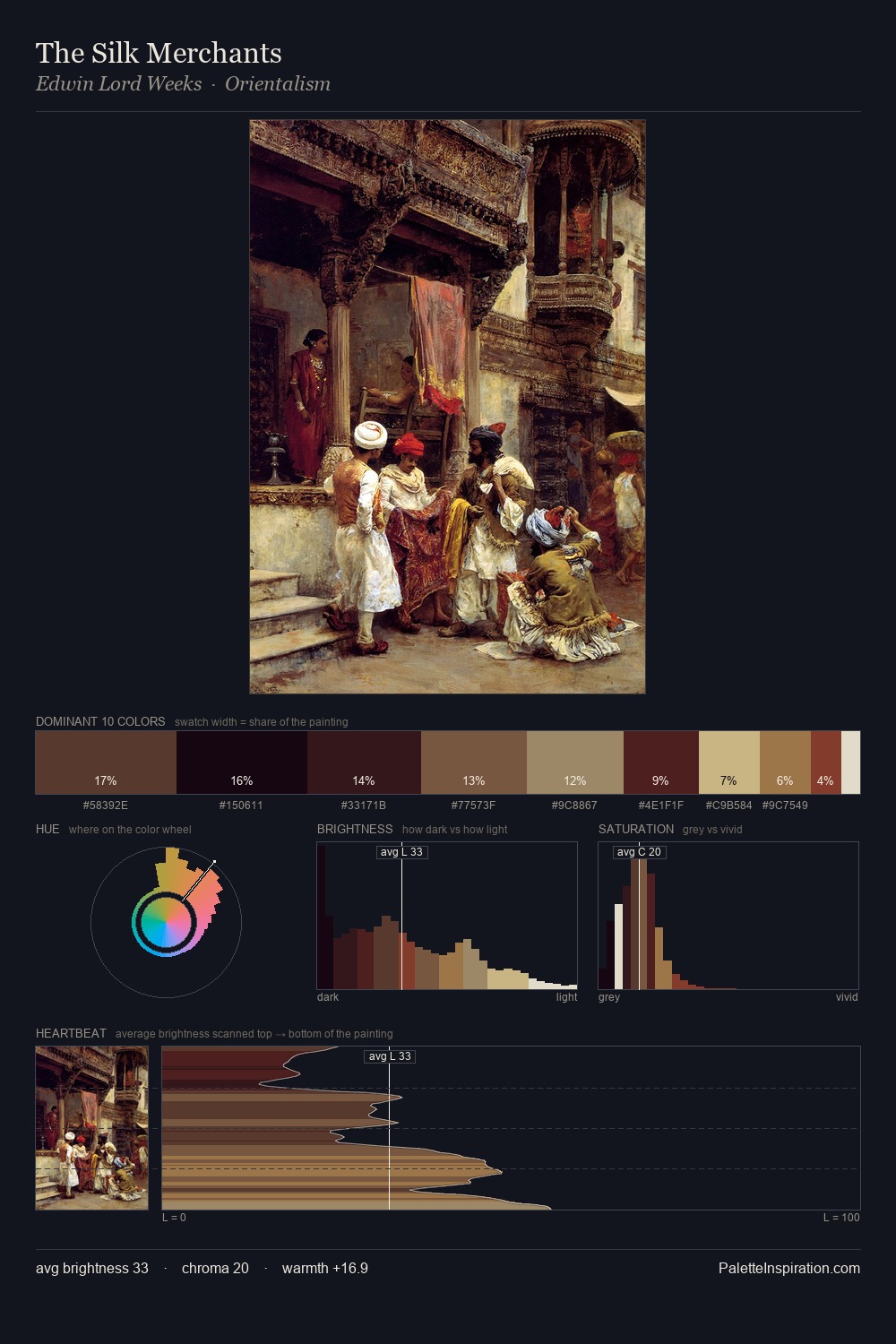The image size is (896, 1344).
Task: Select the 13% swatch #77573F
Action: pyautogui.click(x=474, y=762)
